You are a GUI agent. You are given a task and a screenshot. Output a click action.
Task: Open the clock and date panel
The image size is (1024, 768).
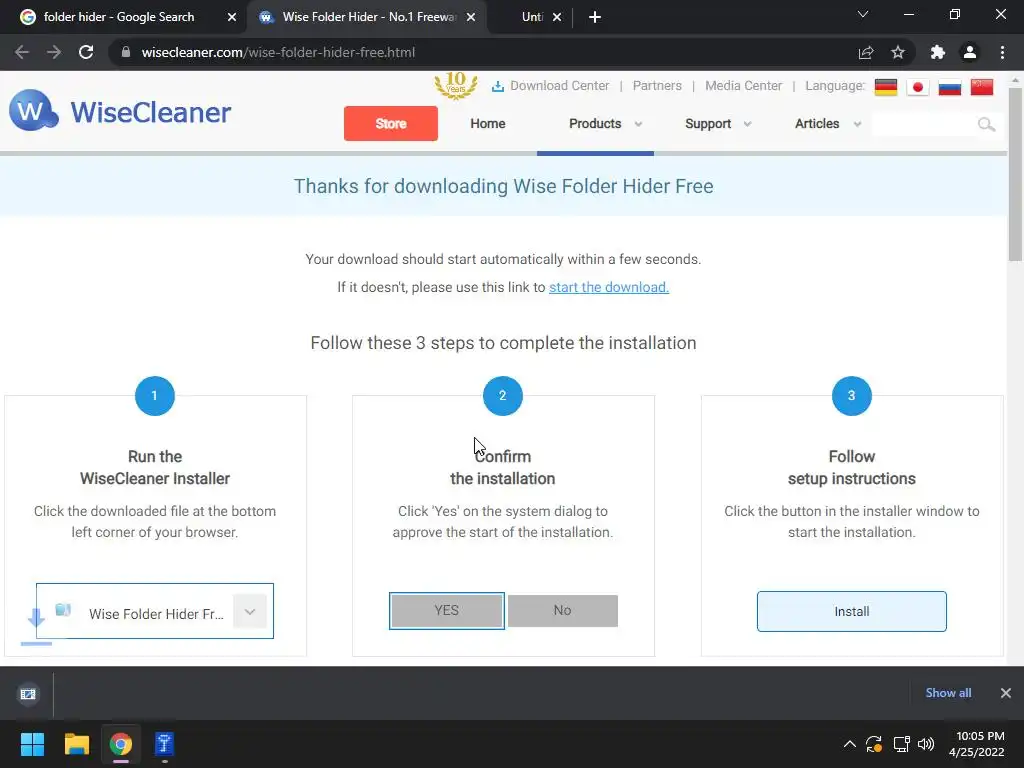[978, 744]
